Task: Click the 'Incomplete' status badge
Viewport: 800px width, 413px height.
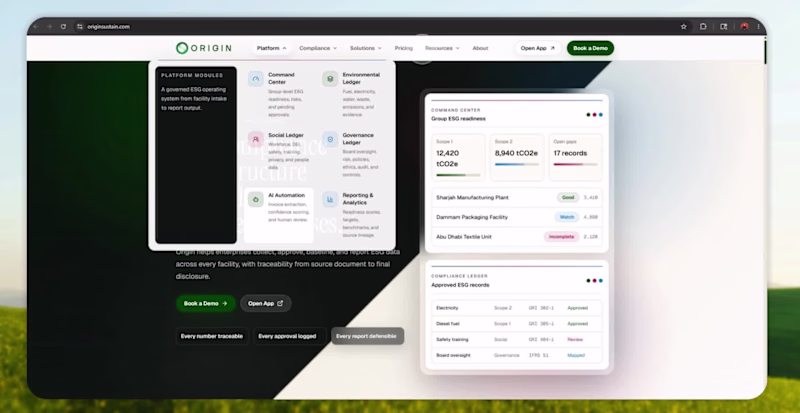Action: click(x=561, y=236)
